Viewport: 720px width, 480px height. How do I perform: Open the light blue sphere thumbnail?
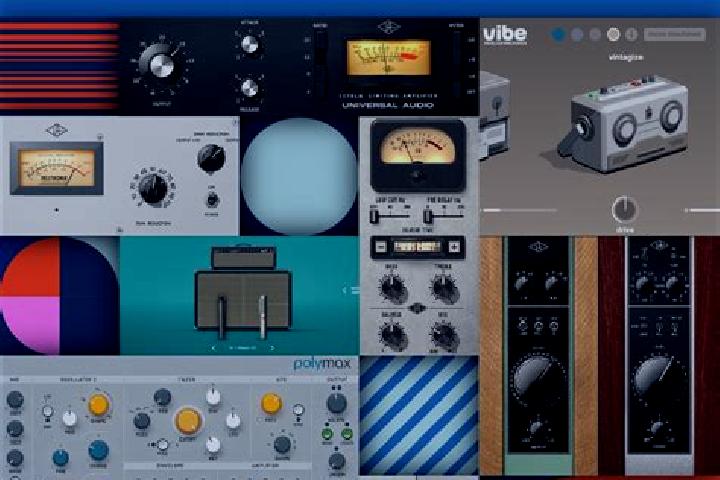[299, 176]
